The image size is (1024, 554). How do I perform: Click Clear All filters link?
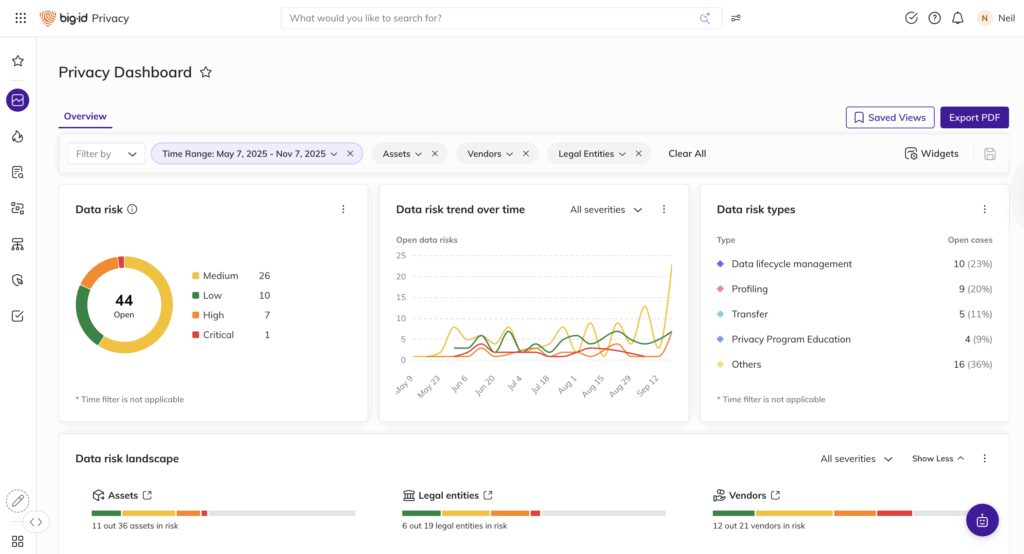coord(687,154)
